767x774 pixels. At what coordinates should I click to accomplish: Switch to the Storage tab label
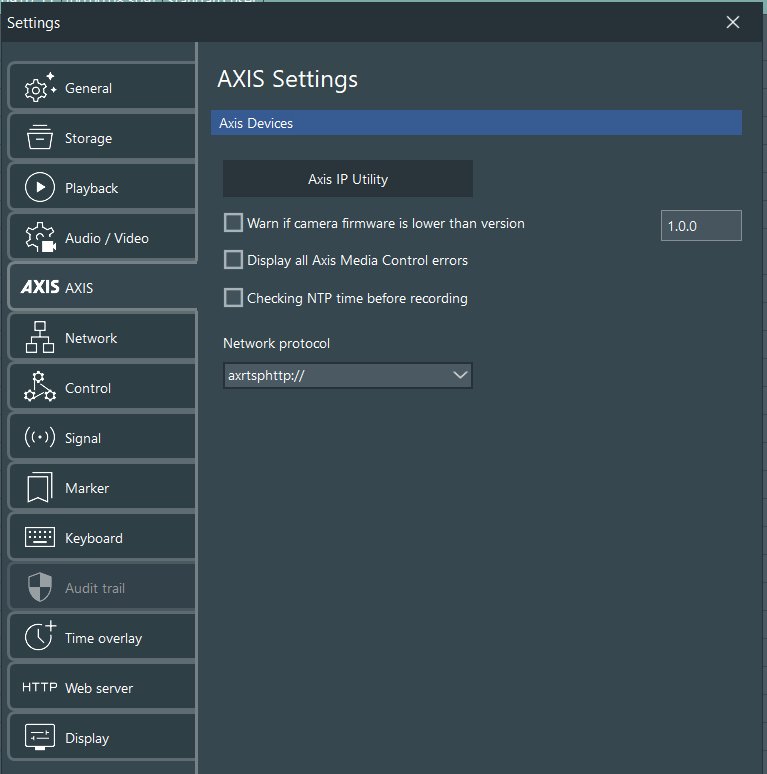[88, 138]
